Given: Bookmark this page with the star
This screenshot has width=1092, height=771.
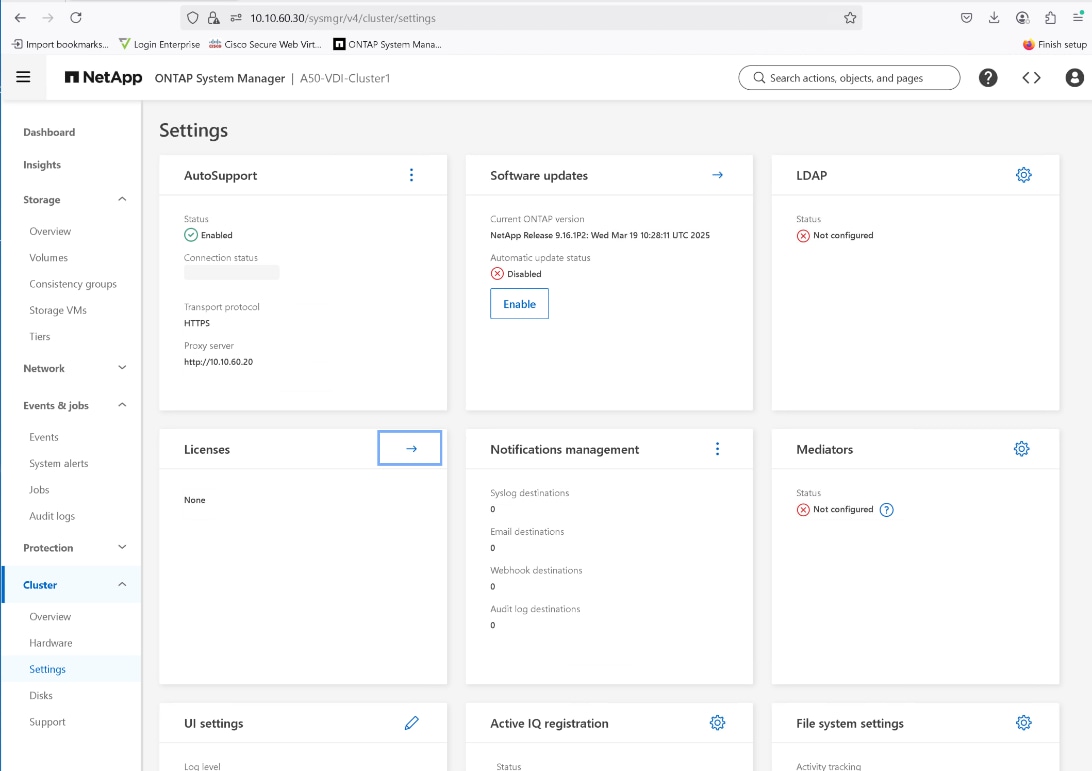Looking at the screenshot, I should [x=850, y=18].
